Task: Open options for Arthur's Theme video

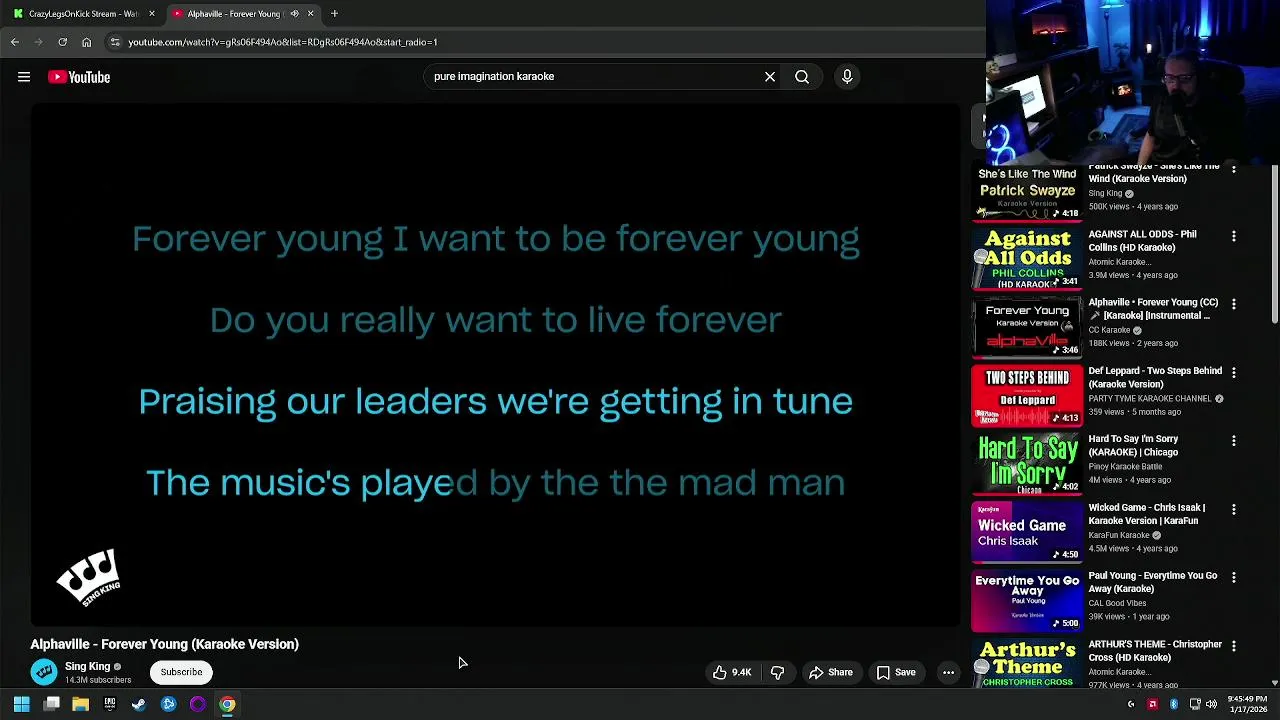Action: click(x=1233, y=646)
